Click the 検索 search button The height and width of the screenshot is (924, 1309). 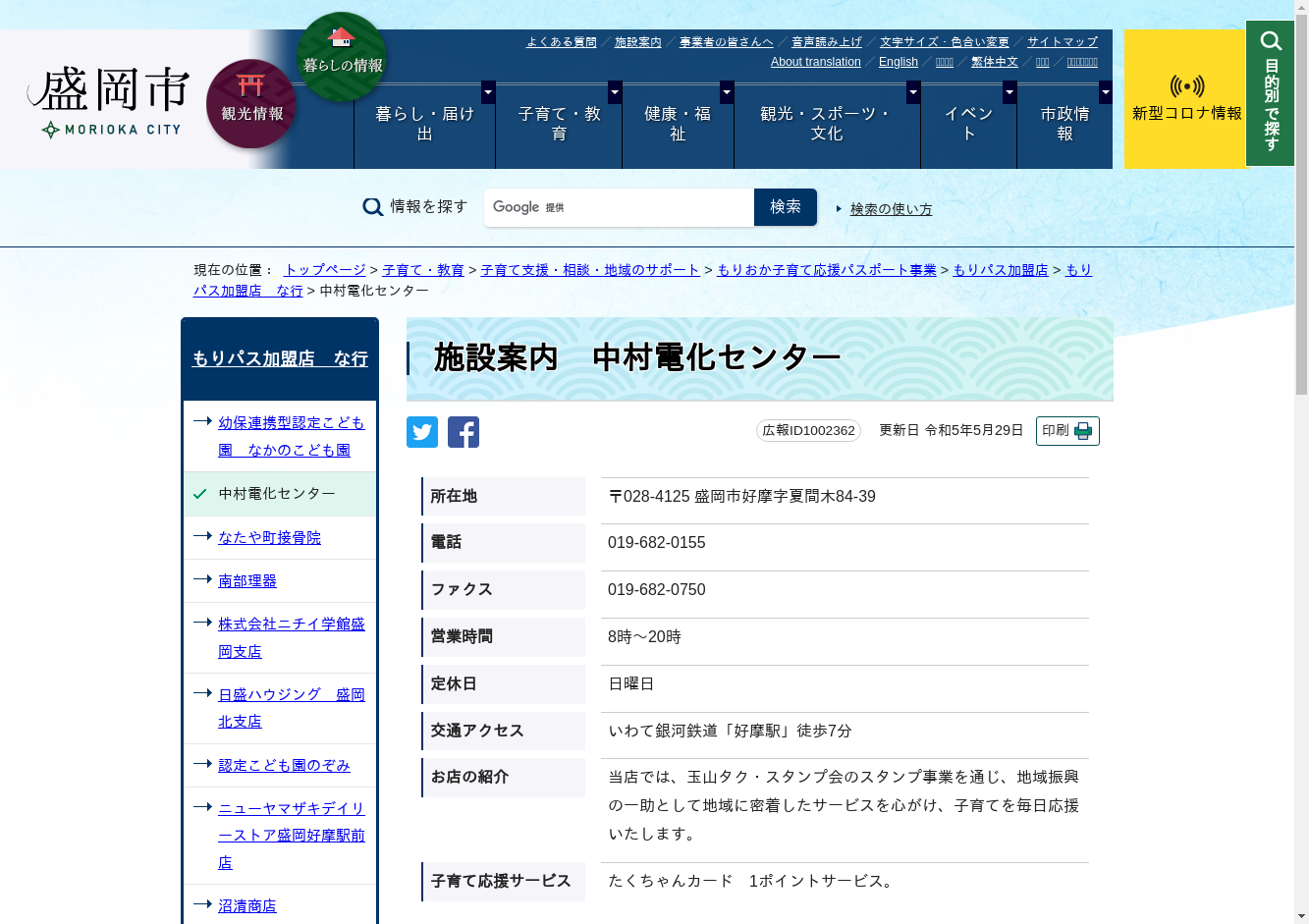click(x=786, y=207)
